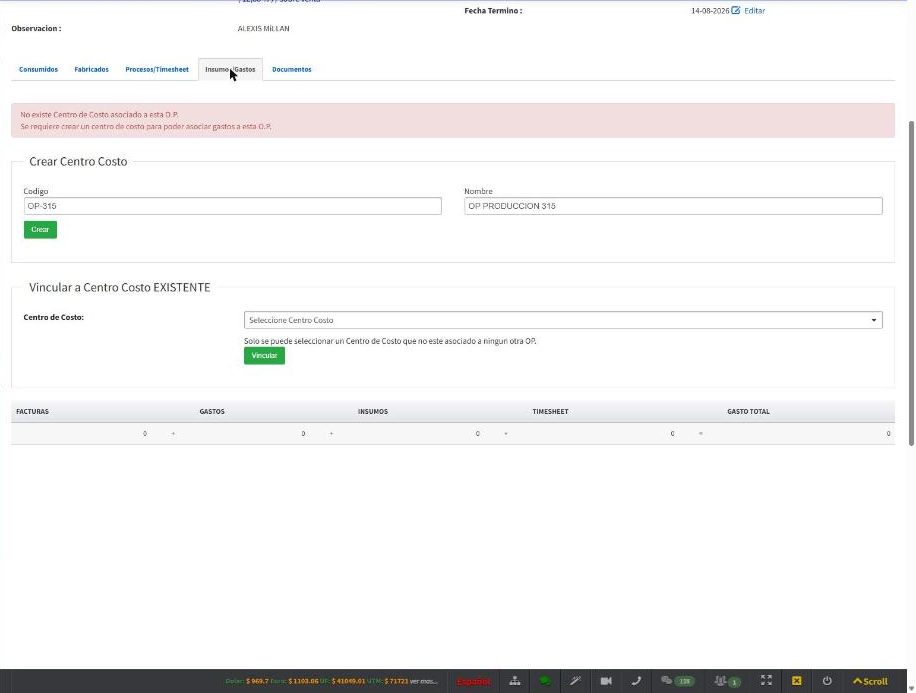Image resolution: width=916 pixels, height=693 pixels.
Task: Click the Codigo field containing OP-315
Action: click(233, 206)
